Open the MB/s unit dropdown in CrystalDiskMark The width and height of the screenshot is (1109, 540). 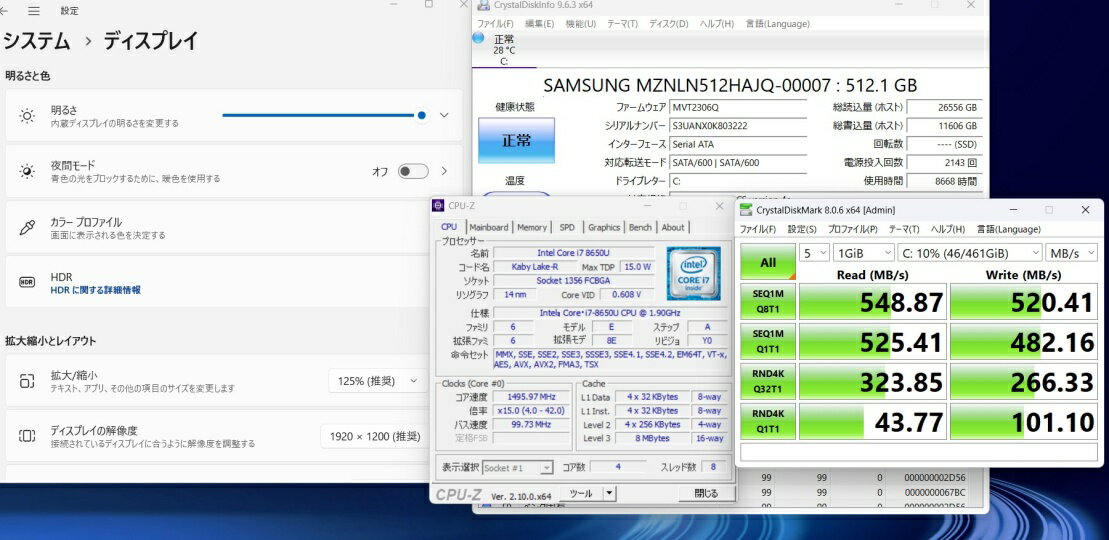(1071, 253)
